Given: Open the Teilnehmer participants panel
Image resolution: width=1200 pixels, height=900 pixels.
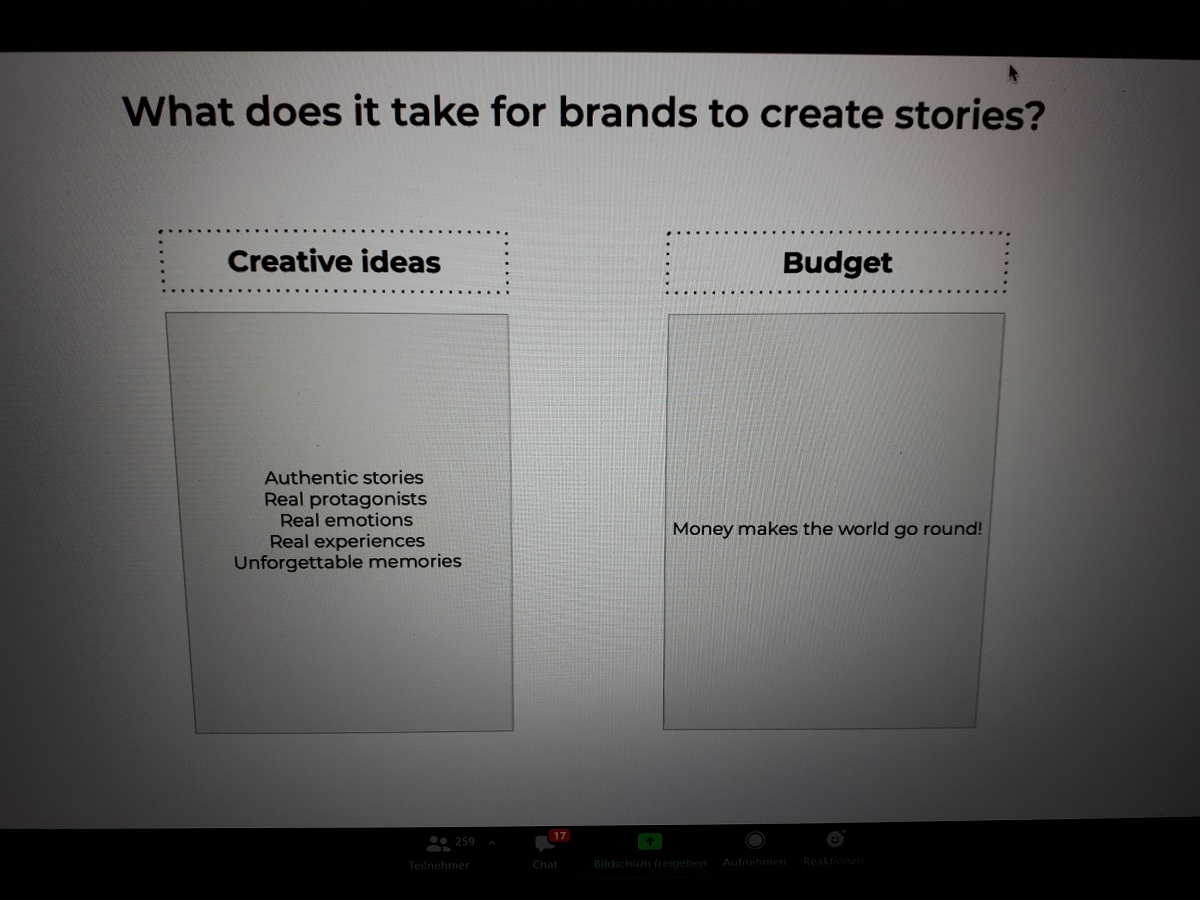Looking at the screenshot, I should [x=439, y=851].
